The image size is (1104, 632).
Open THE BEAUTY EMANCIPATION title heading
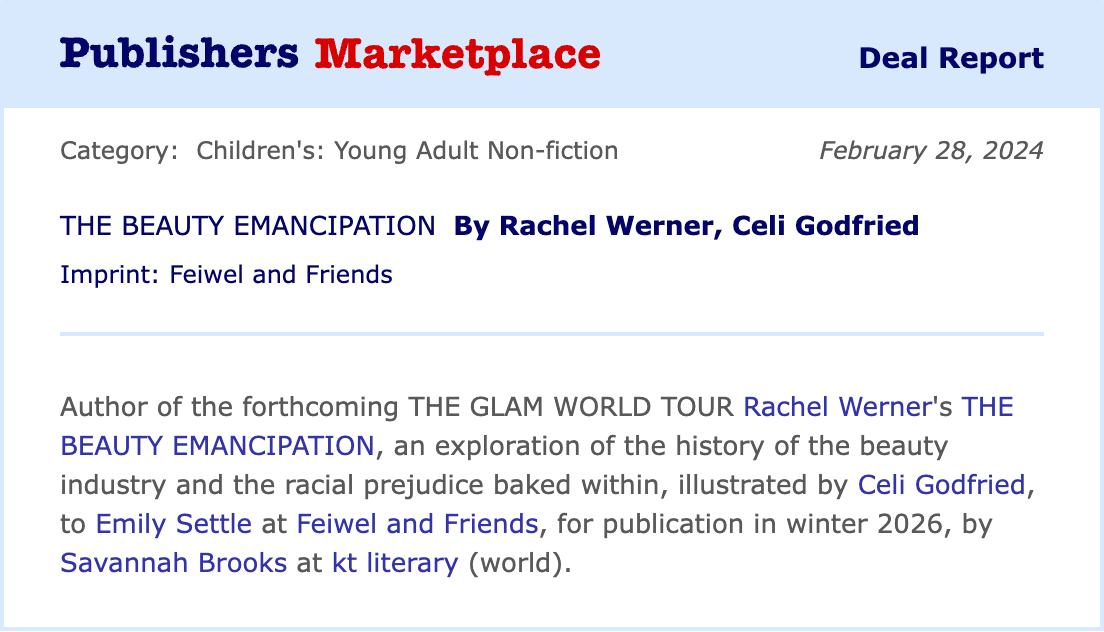click(248, 226)
